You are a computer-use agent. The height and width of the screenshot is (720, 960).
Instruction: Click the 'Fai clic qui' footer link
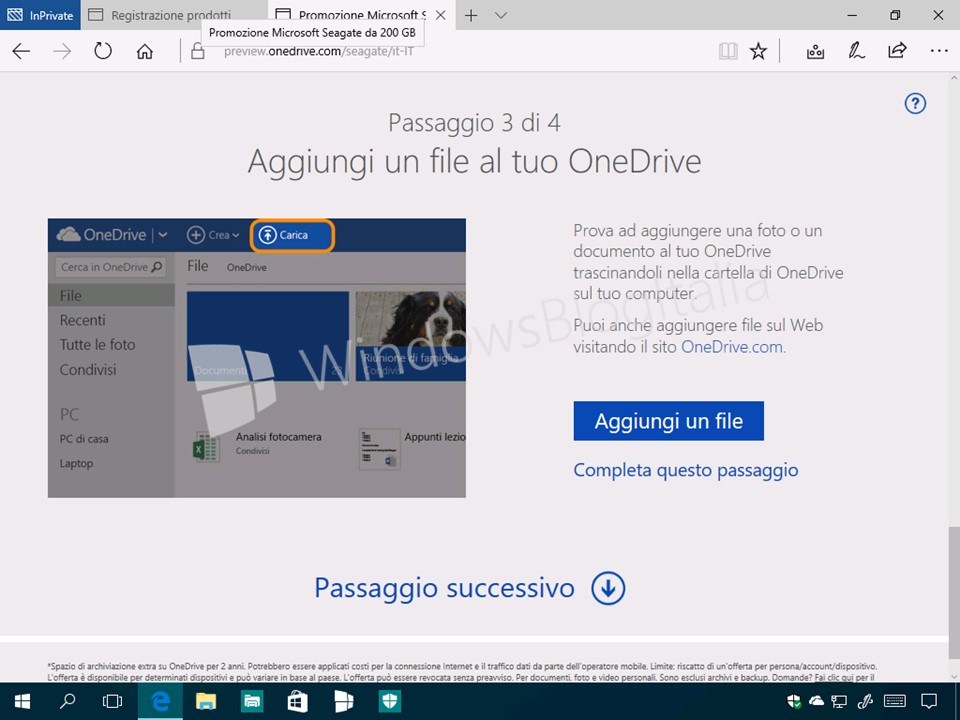coord(835,677)
